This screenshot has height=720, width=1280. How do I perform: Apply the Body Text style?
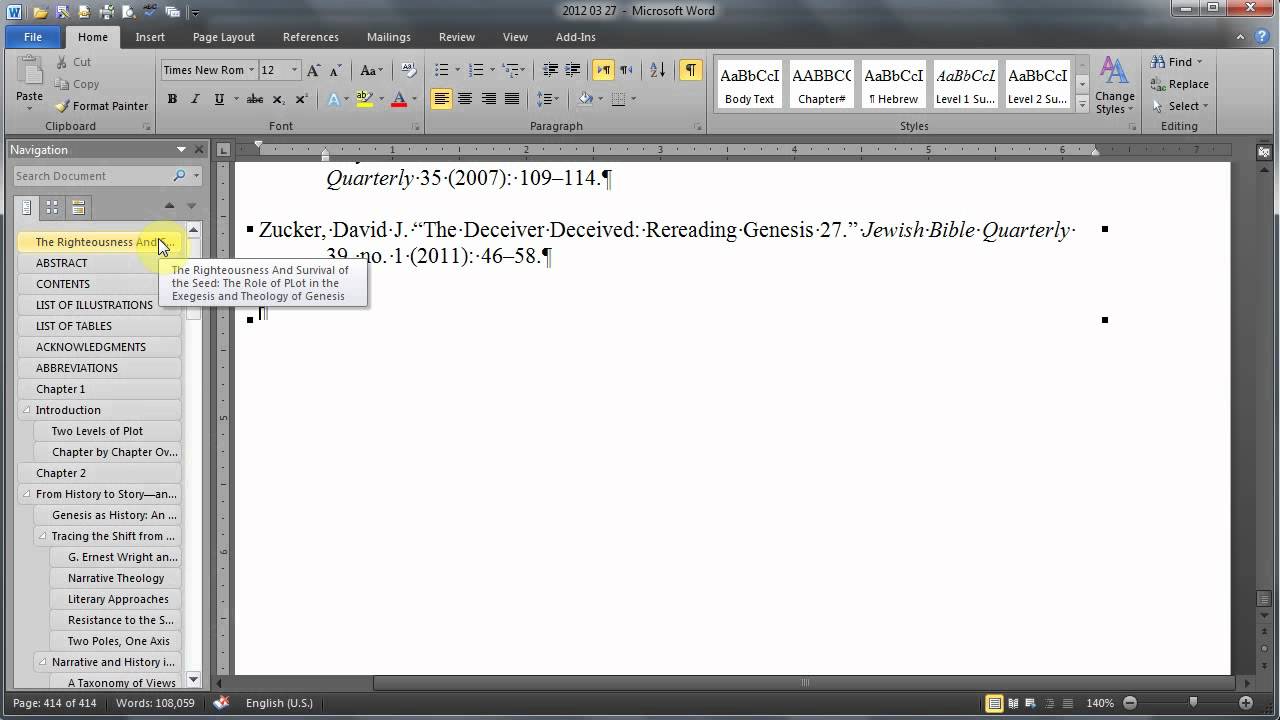click(x=750, y=85)
